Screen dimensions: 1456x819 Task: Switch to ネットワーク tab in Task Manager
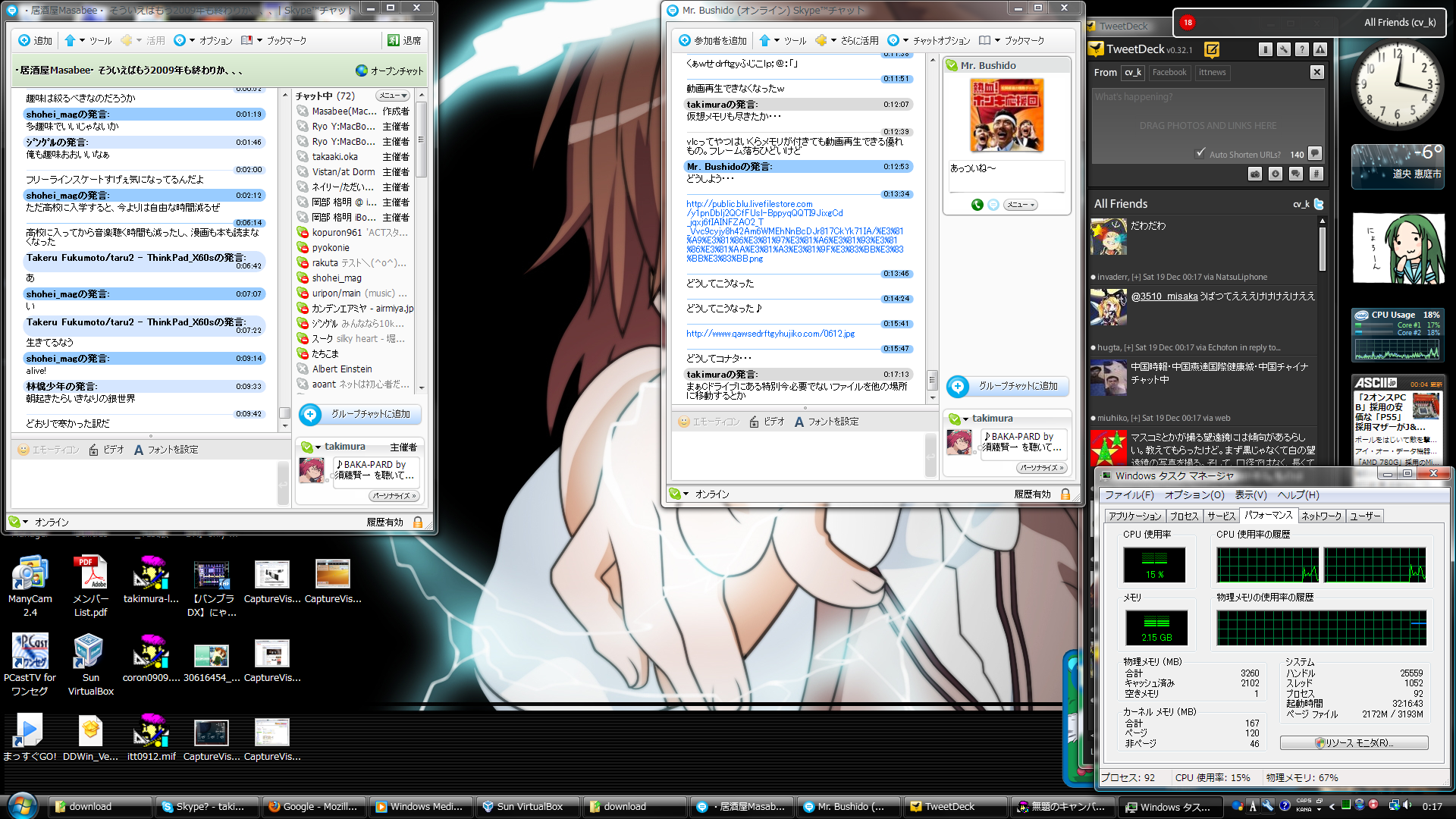[1322, 516]
